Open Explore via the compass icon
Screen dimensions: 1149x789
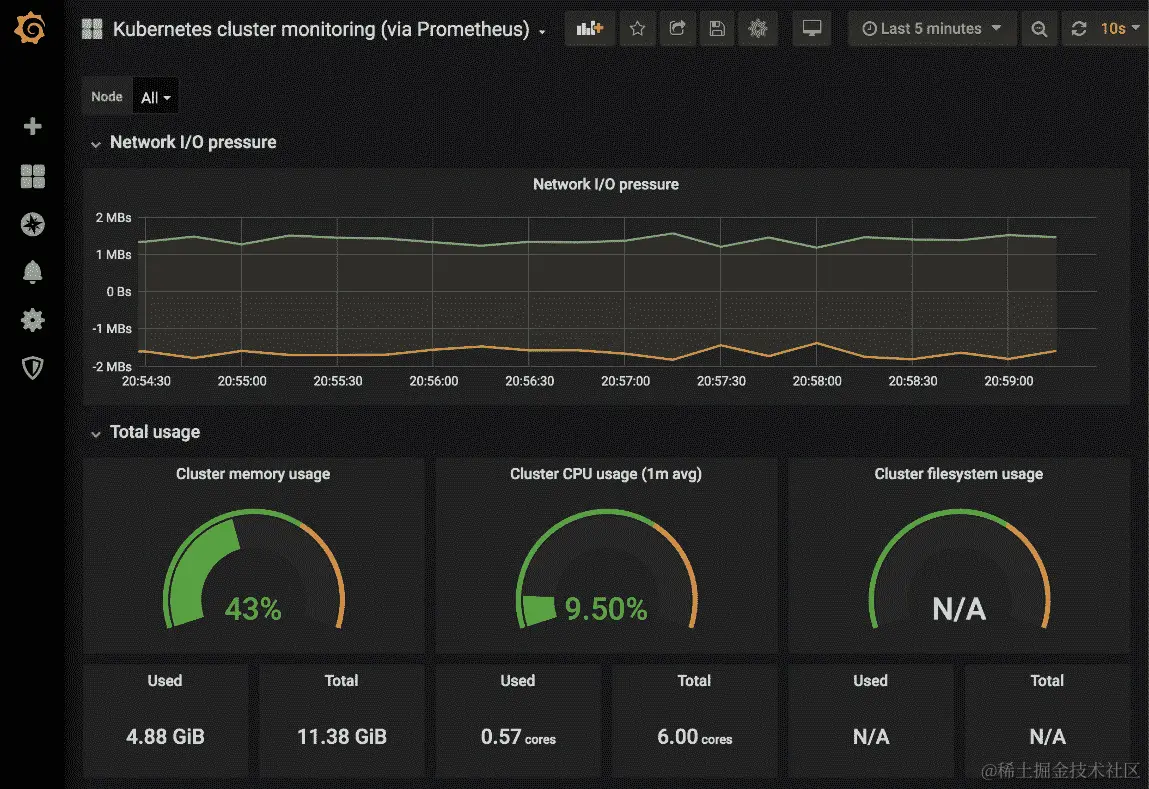(x=32, y=224)
